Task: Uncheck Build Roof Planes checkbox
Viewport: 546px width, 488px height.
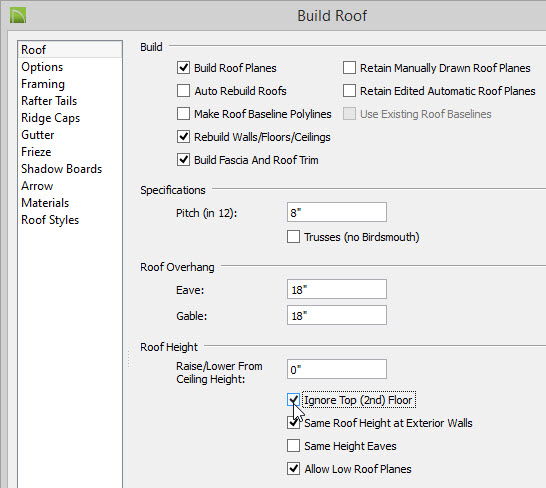Action: coord(184,68)
